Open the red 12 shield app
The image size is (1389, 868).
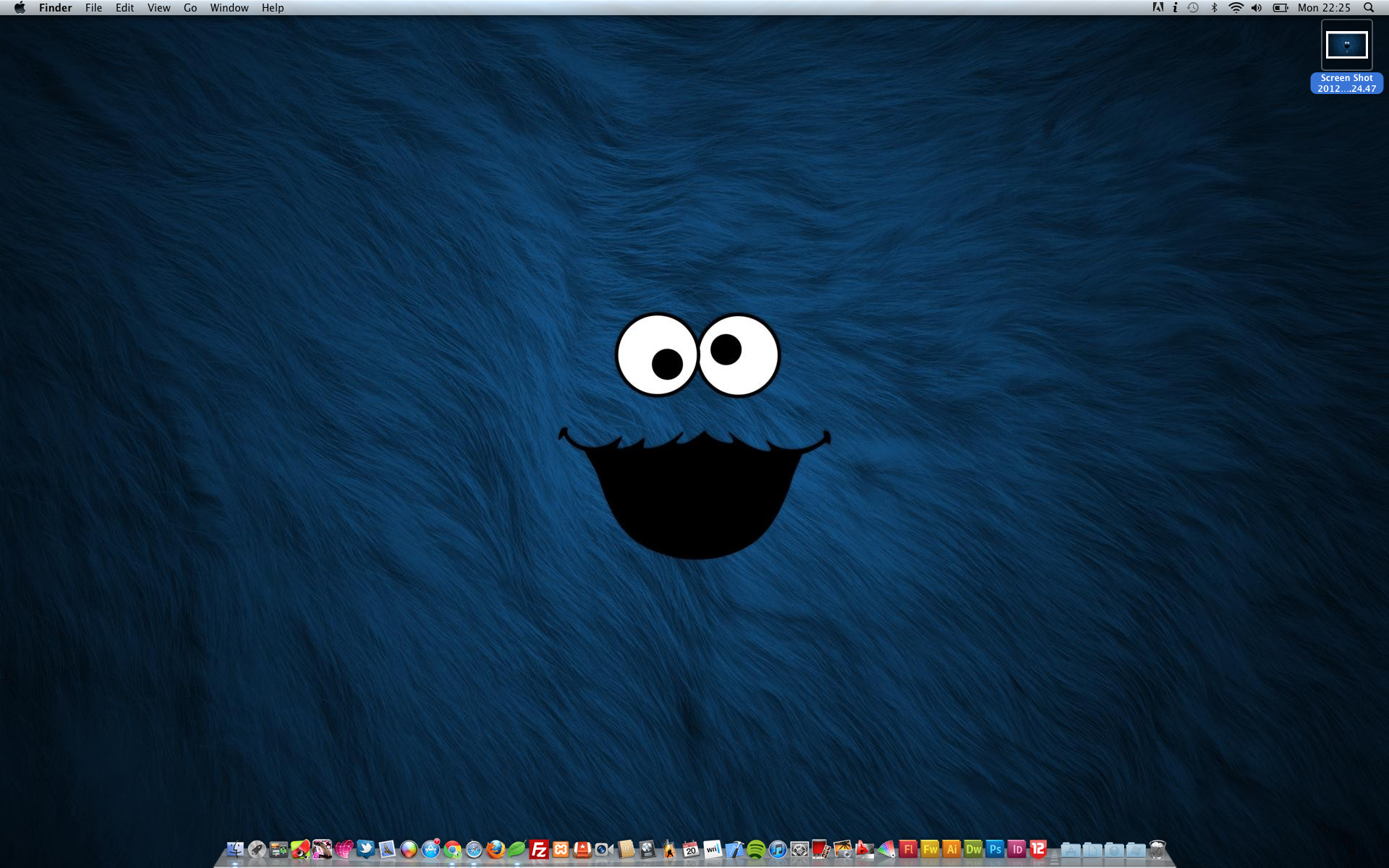1038,849
